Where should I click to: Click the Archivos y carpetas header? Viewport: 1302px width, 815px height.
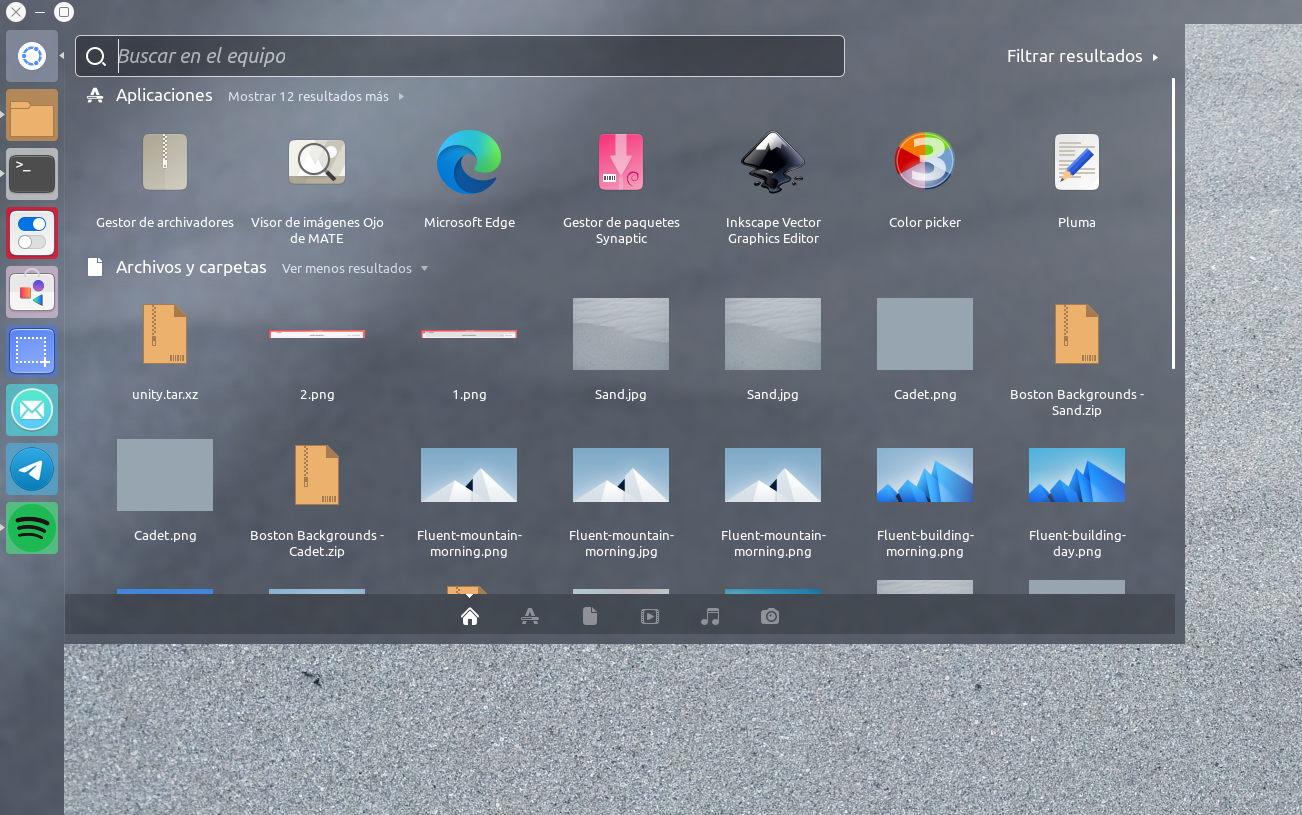coord(191,268)
